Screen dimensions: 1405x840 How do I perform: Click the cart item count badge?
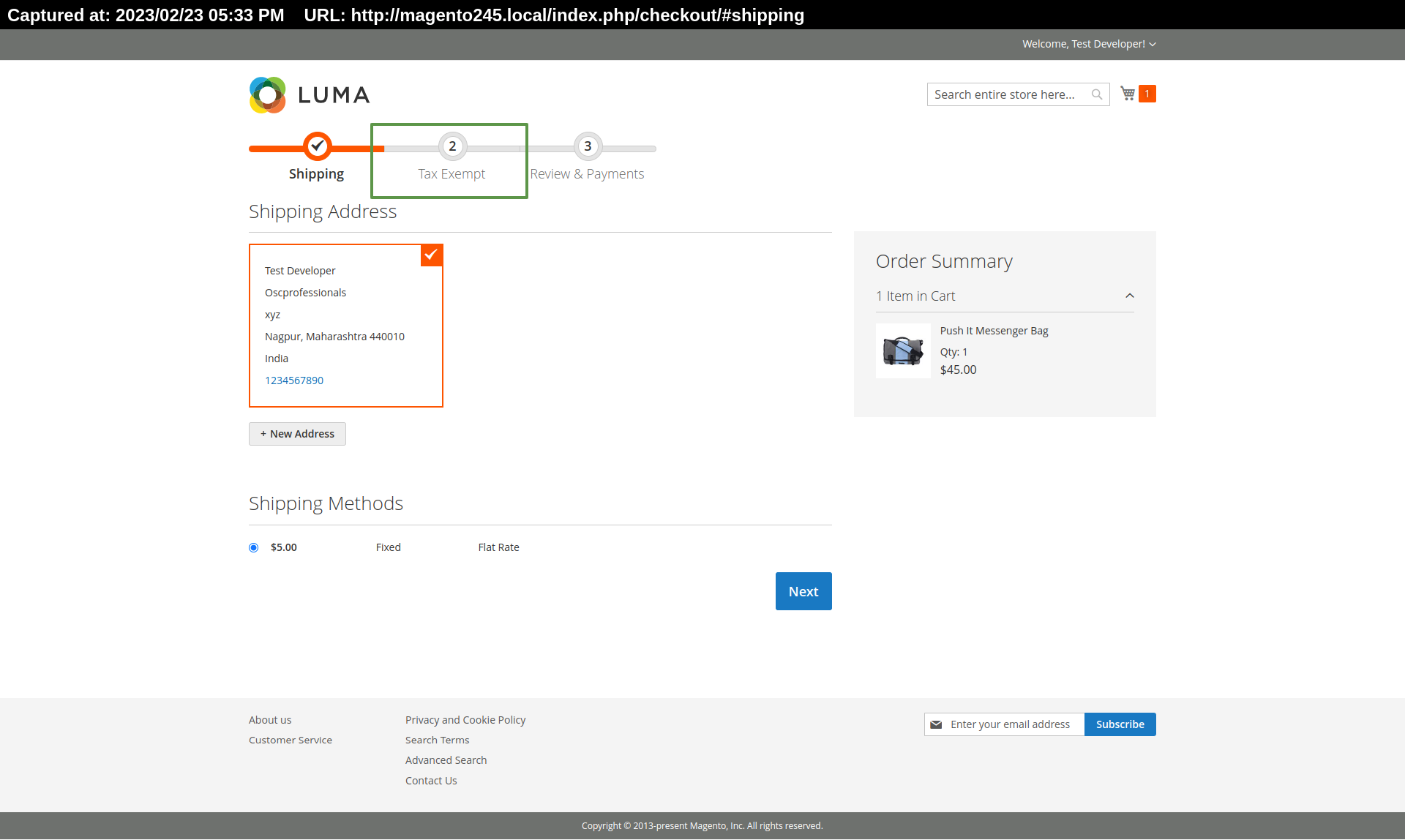pos(1147,94)
